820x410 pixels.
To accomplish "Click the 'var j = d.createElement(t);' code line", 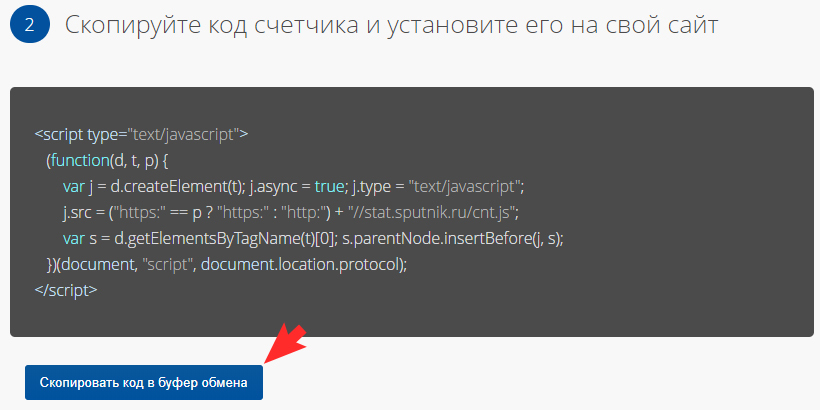I will click(x=293, y=186).
